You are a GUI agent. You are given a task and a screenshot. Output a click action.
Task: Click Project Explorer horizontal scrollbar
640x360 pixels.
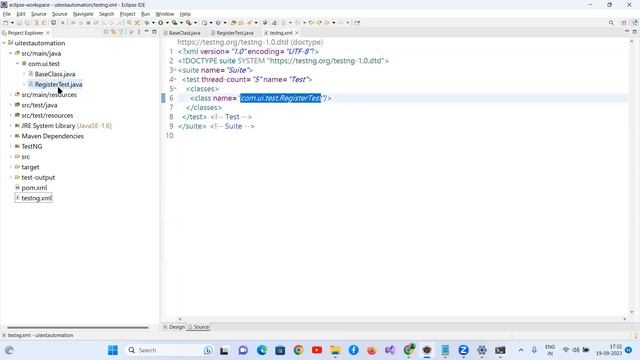pyautogui.click(x=78, y=327)
